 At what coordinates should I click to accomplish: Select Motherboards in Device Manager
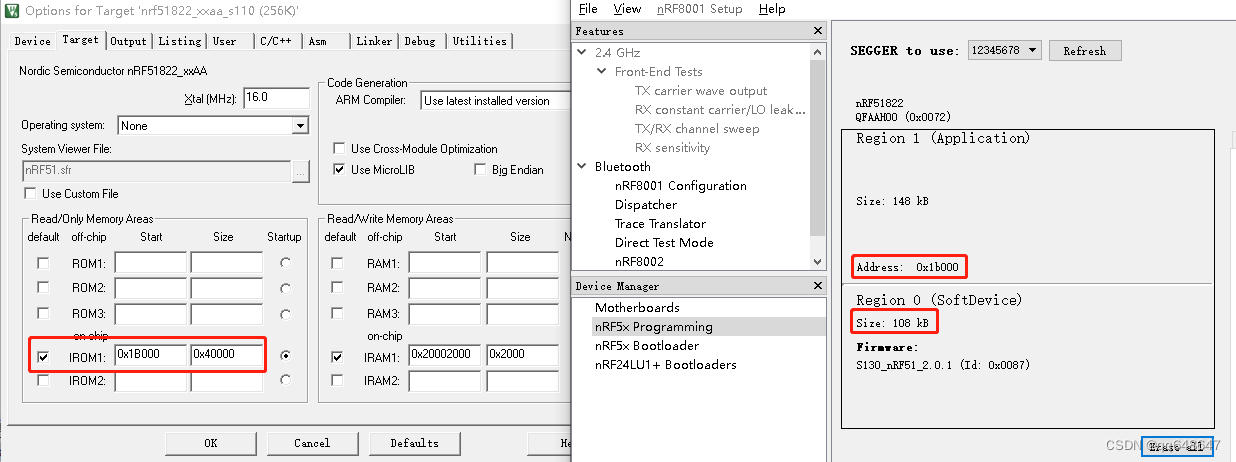coord(637,307)
